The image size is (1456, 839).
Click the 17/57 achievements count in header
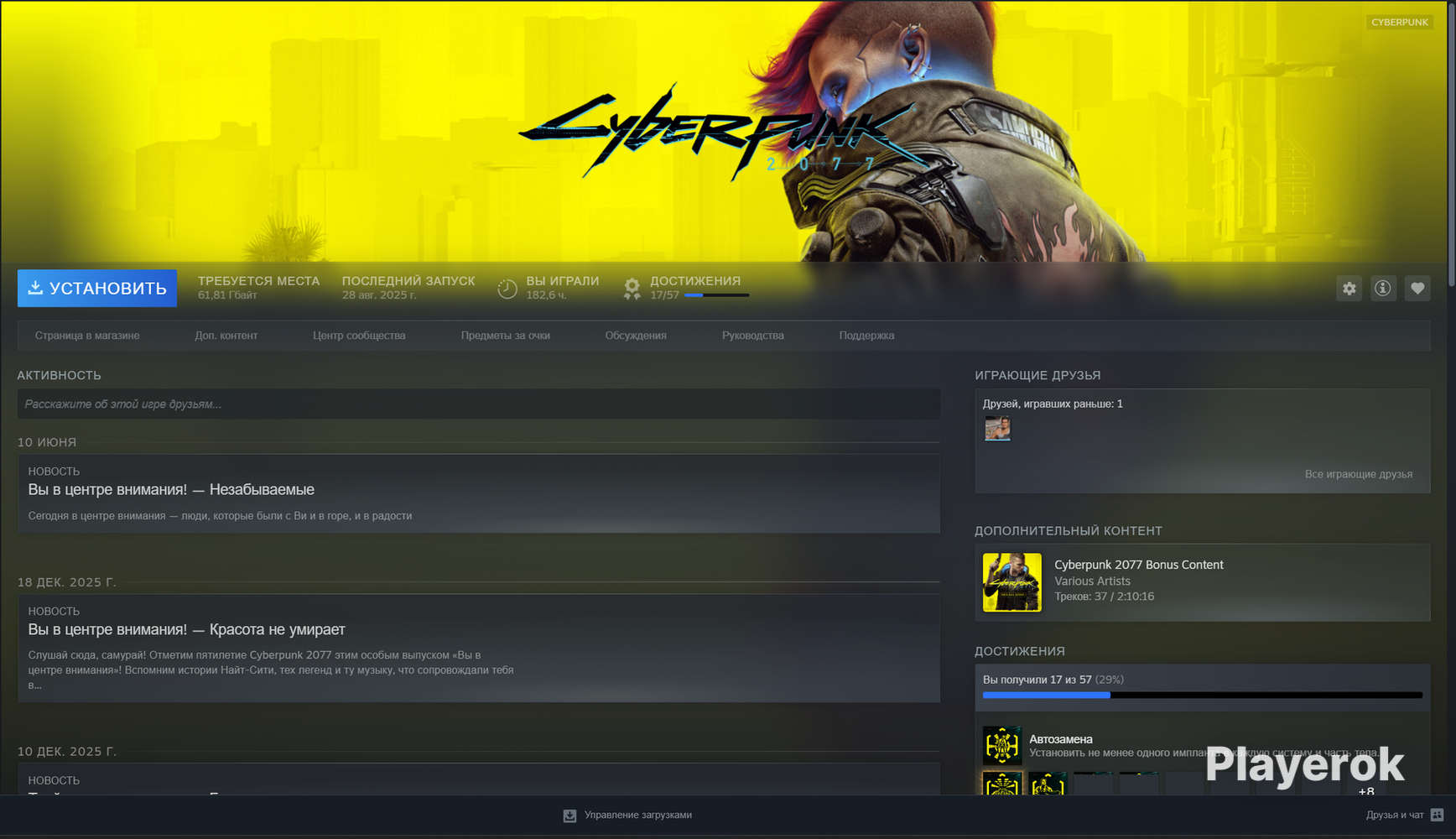pyautogui.click(x=665, y=295)
